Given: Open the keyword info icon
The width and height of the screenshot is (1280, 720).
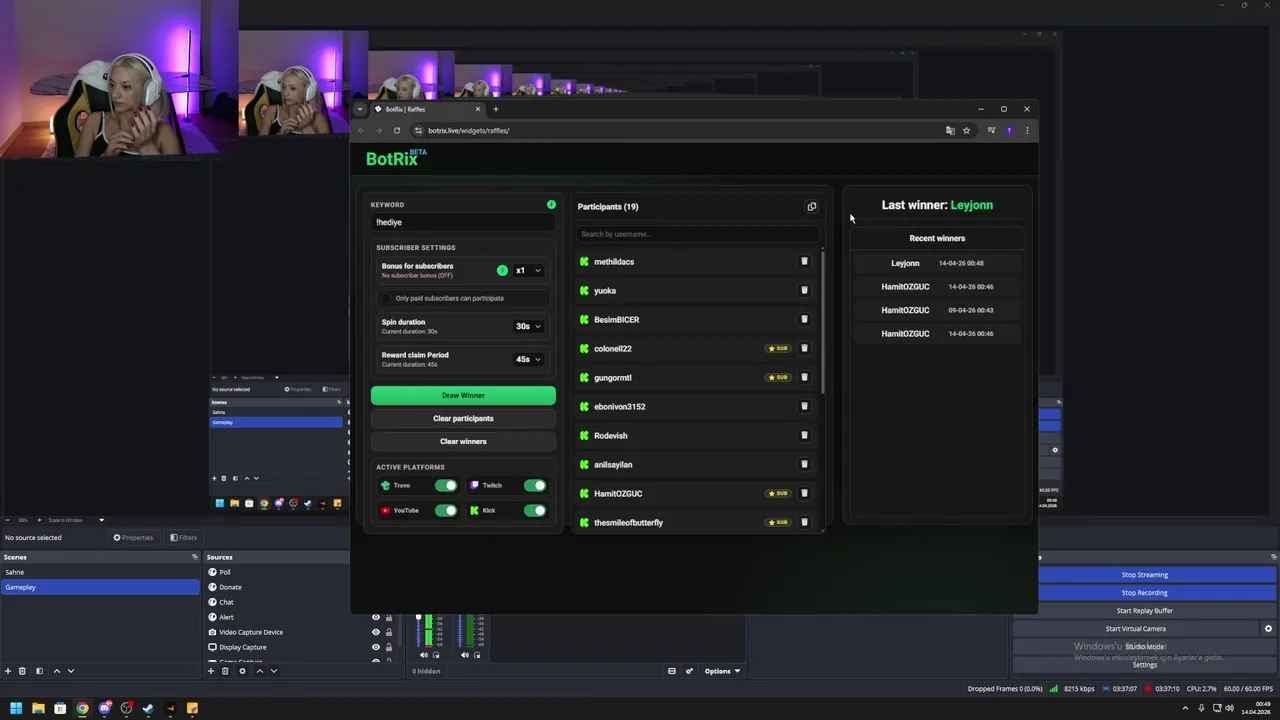Looking at the screenshot, I should point(551,205).
